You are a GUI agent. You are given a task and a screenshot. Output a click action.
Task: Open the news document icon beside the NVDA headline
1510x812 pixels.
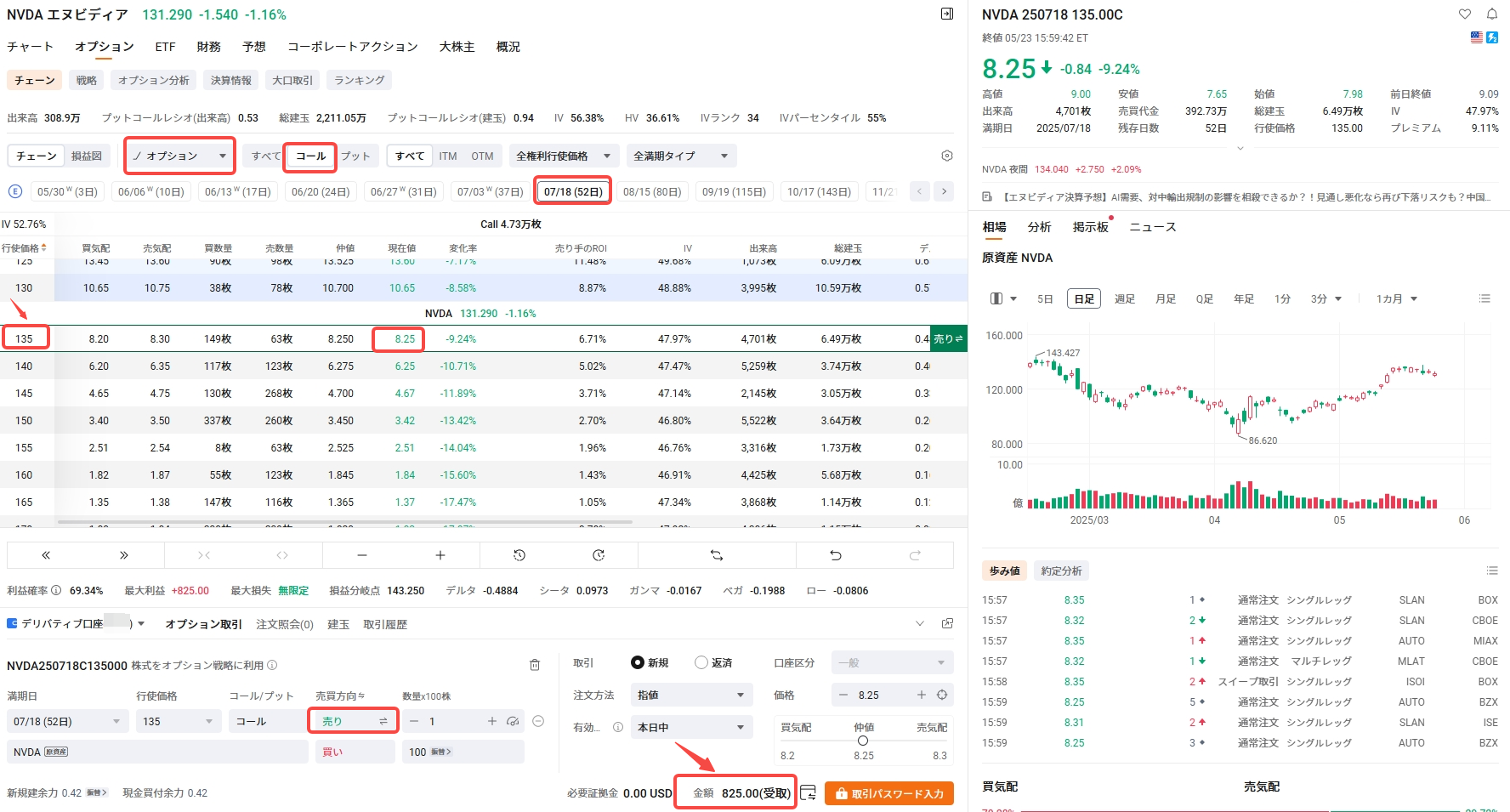tap(987, 196)
